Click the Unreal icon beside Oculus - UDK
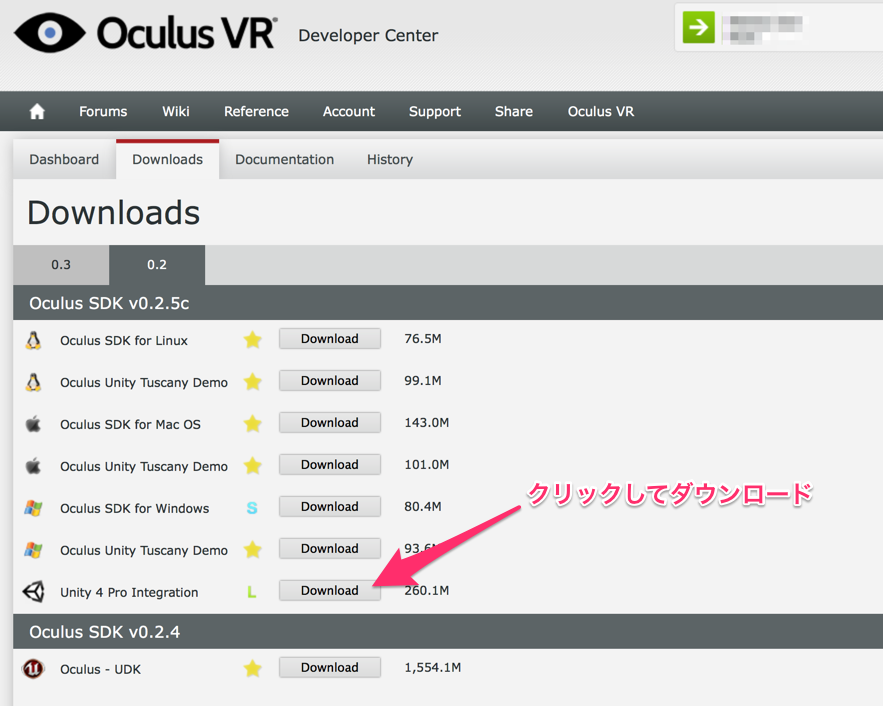The image size is (883, 706). click(x=33, y=669)
